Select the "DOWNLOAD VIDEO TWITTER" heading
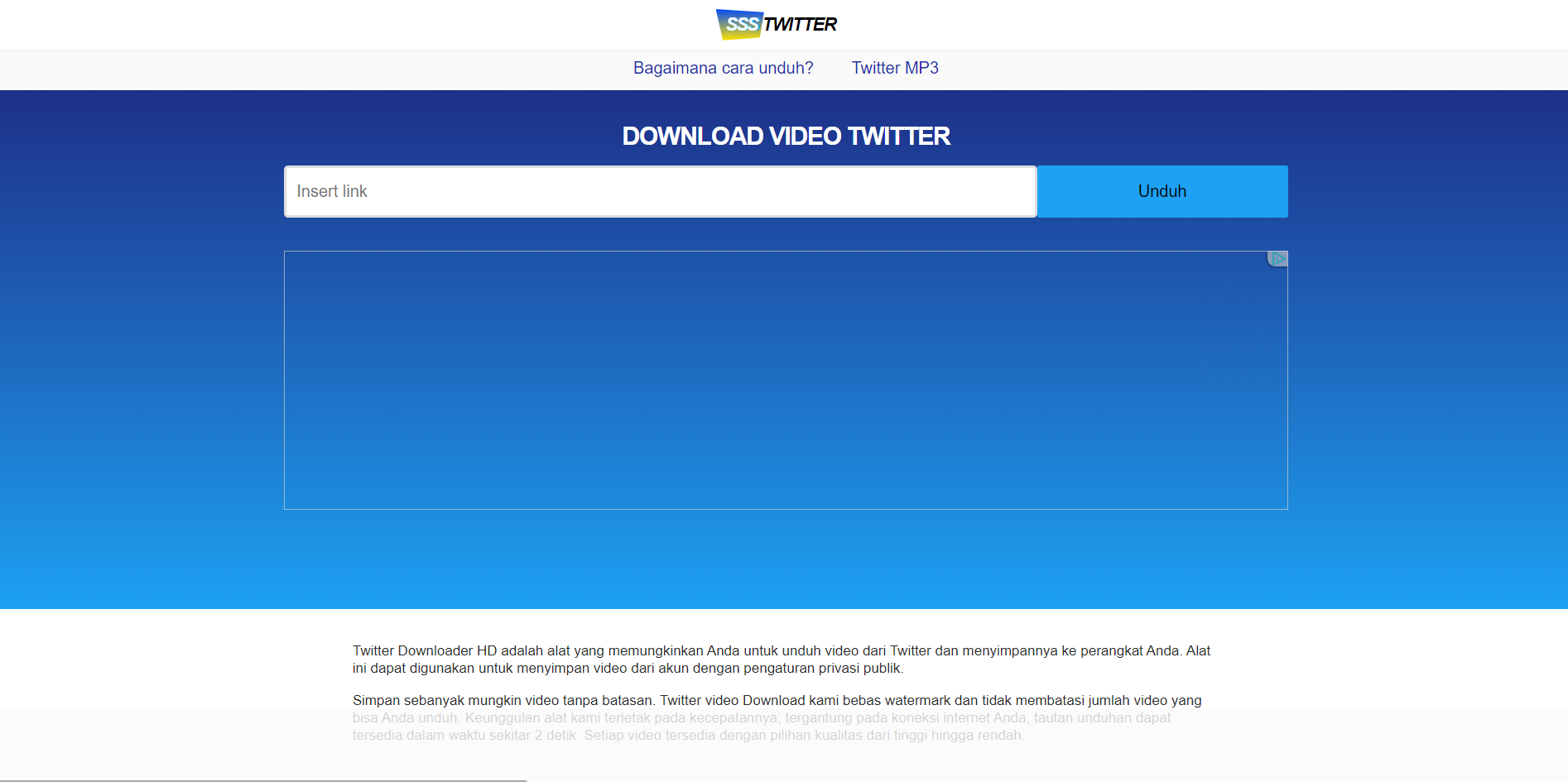The height and width of the screenshot is (782, 1568). 786,136
